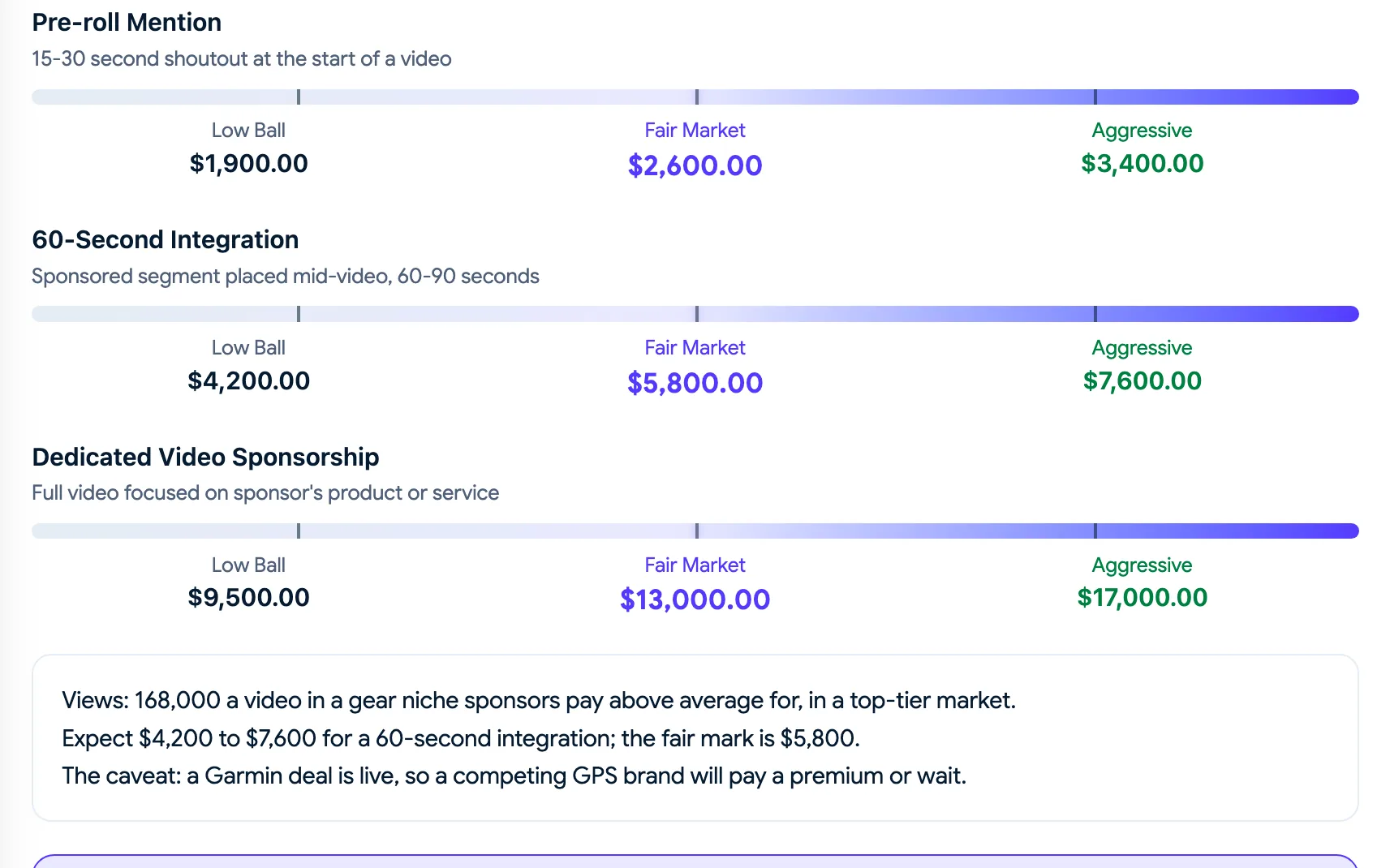Image resolution: width=1390 pixels, height=868 pixels.
Task: Click the Pre-roll Mention Aggressive tick marker
Action: (1095, 97)
